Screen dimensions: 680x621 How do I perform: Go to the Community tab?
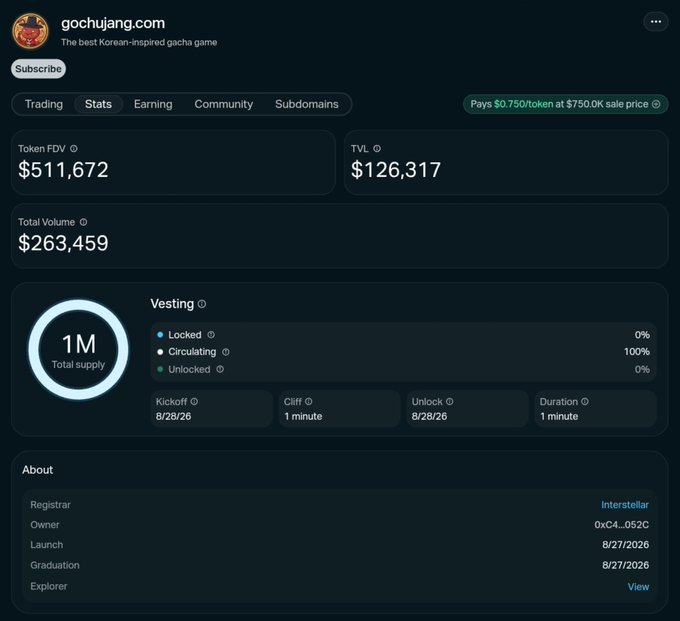[224, 104]
